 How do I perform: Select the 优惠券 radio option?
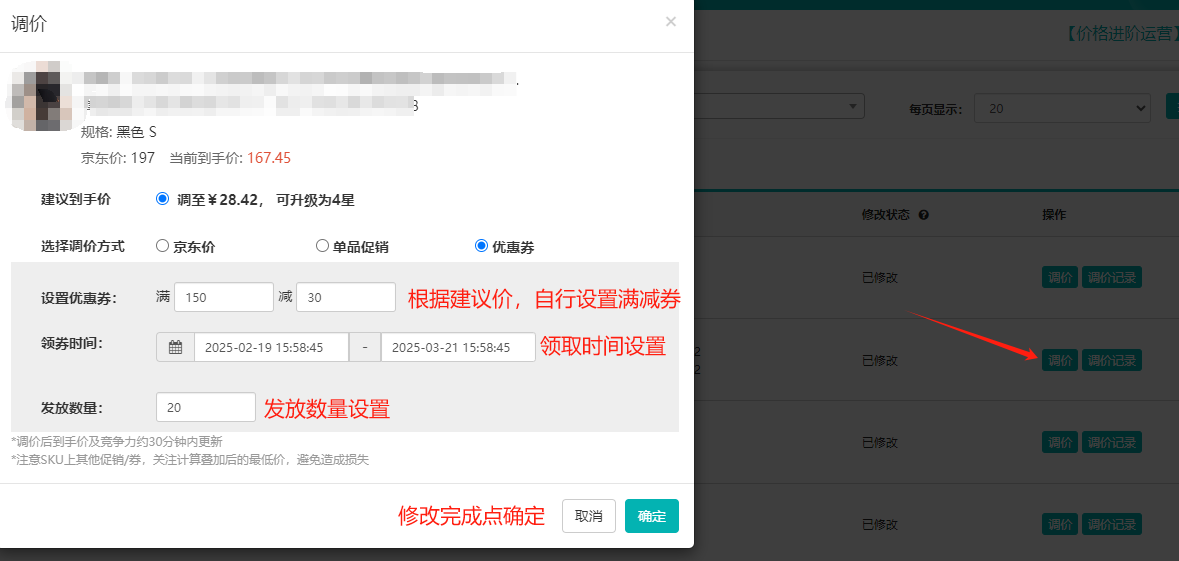point(481,245)
